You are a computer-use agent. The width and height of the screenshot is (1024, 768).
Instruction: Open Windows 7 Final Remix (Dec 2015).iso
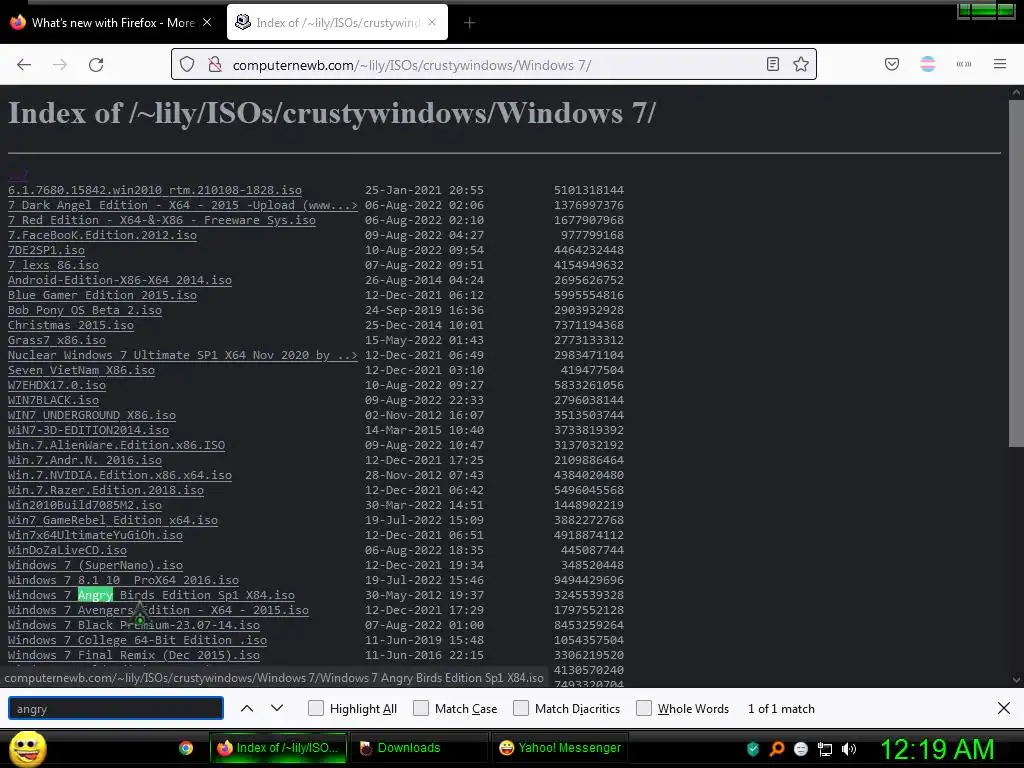point(134,656)
